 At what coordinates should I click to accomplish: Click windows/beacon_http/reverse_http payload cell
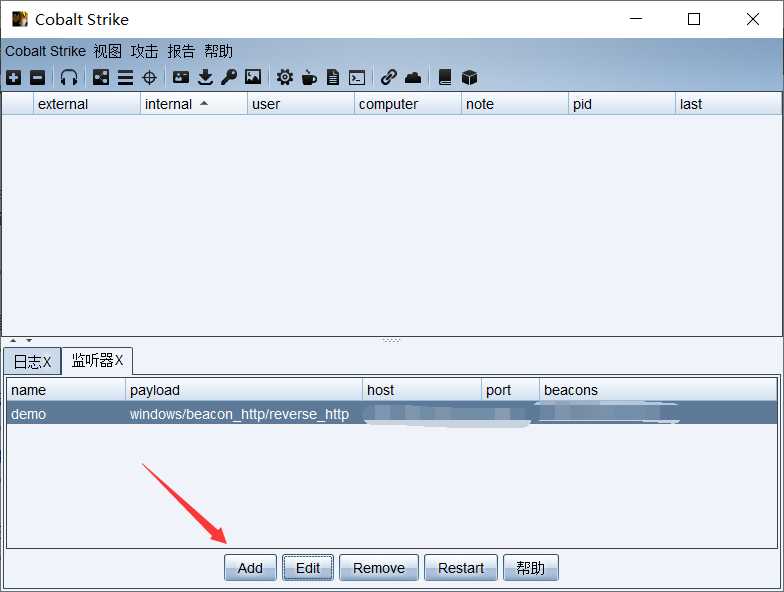[x=240, y=414]
